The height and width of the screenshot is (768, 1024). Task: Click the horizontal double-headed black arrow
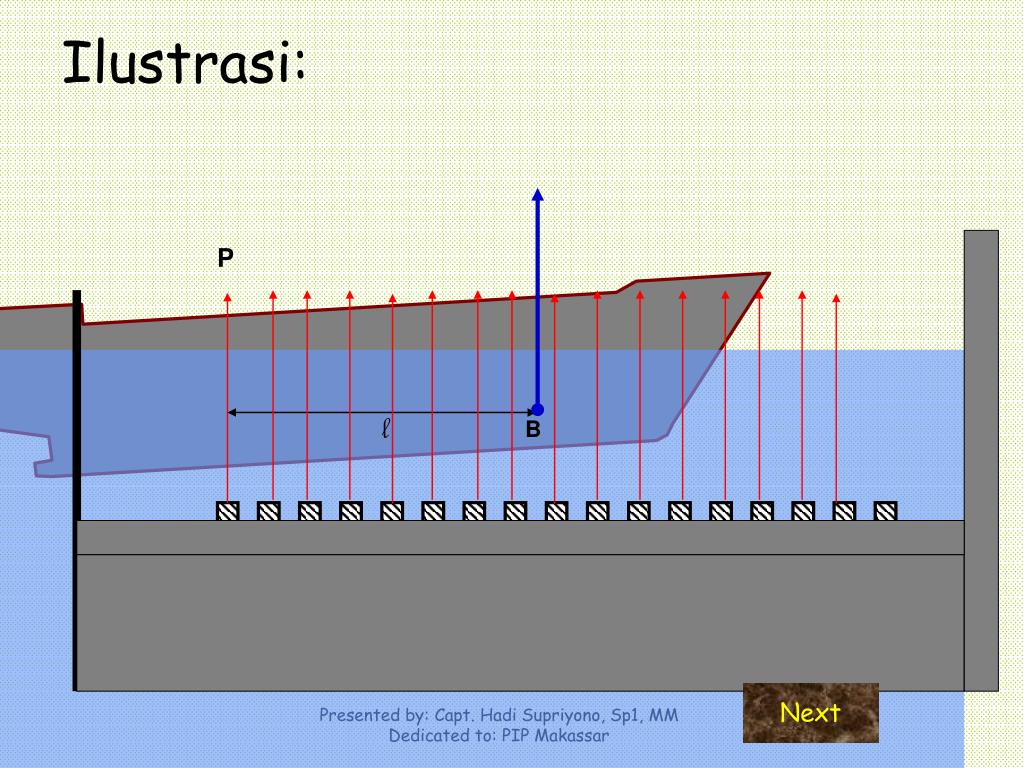pos(381,412)
